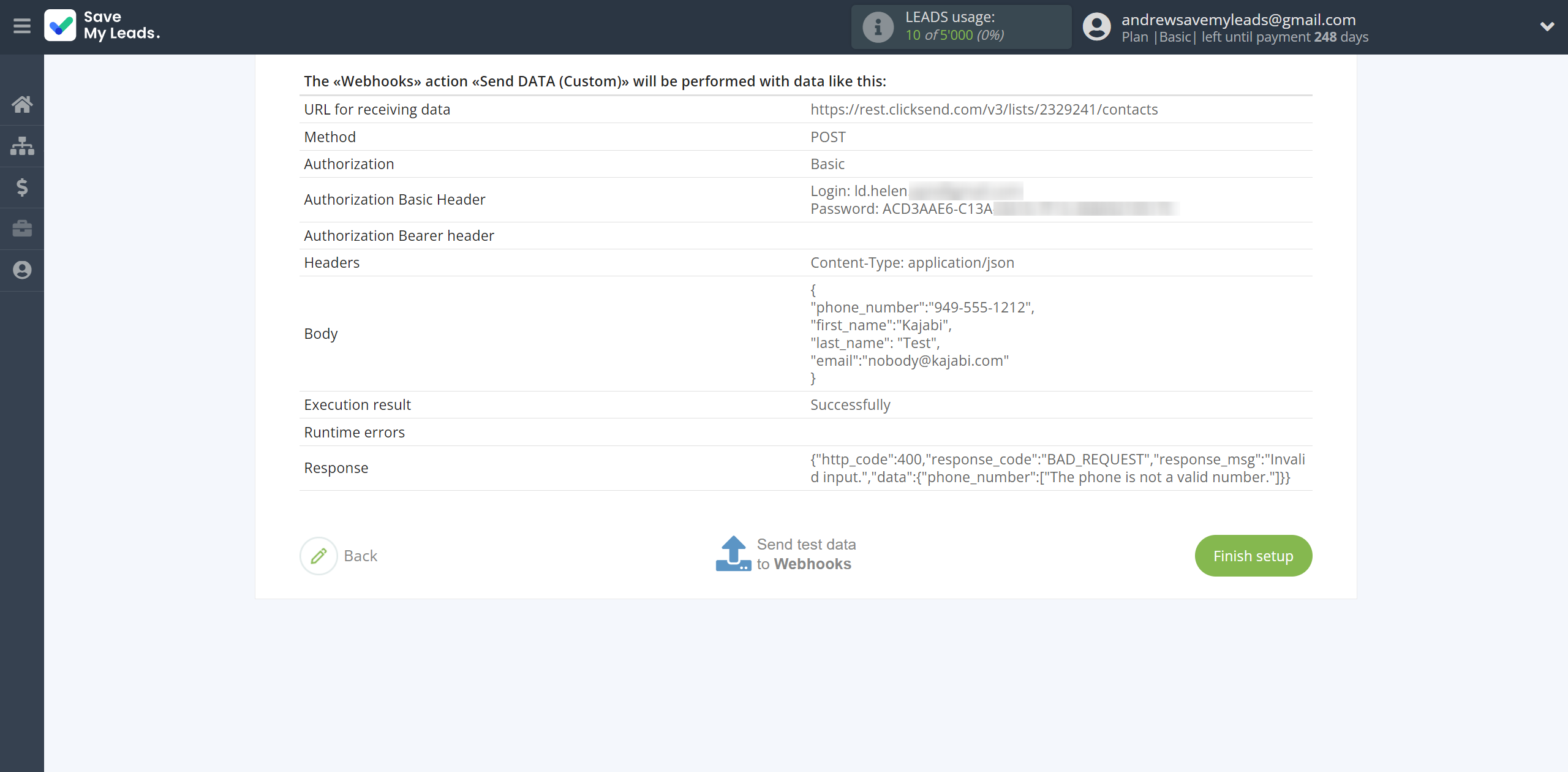Click the Authorization Bearer header label
1568x772 pixels.
399,235
